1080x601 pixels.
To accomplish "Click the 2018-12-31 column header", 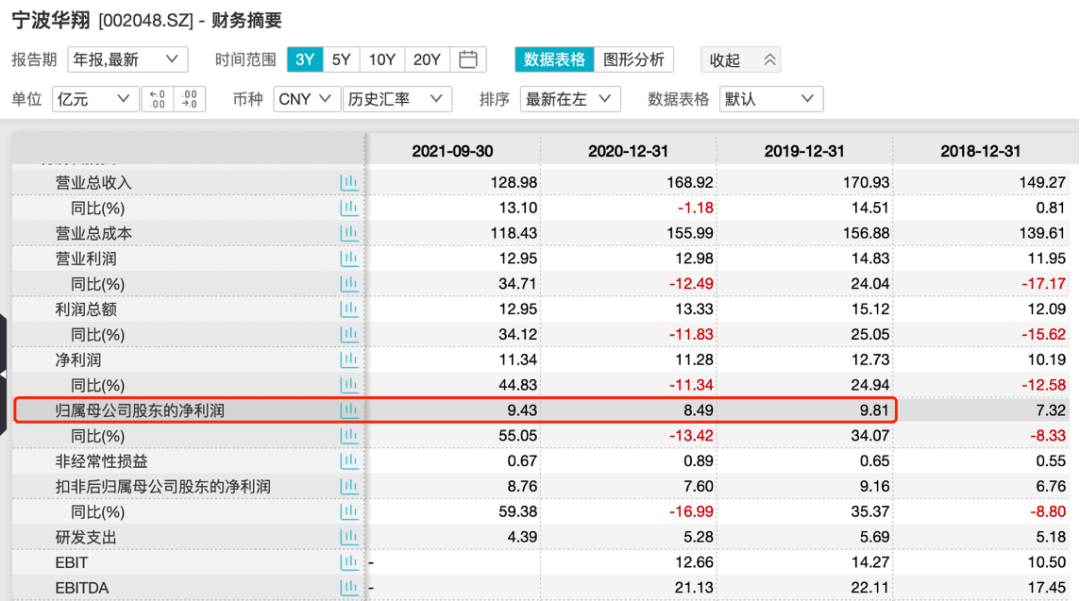I will point(981,151).
